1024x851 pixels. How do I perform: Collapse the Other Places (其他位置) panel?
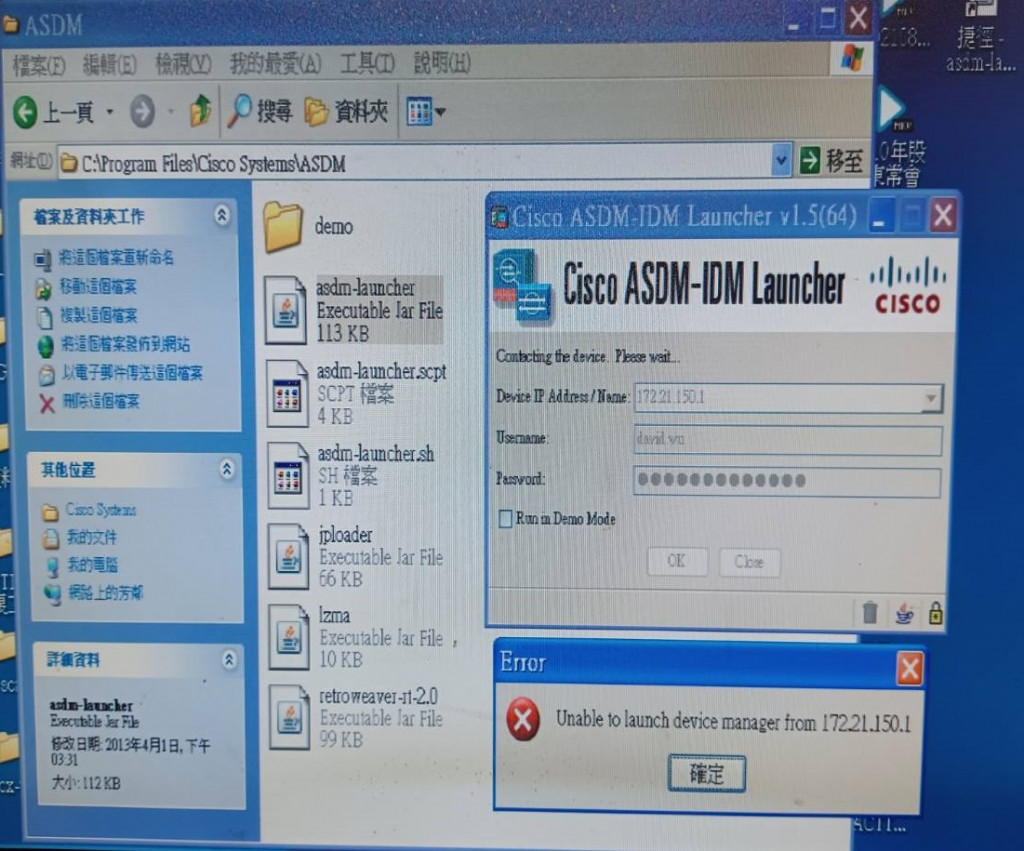(x=227, y=468)
